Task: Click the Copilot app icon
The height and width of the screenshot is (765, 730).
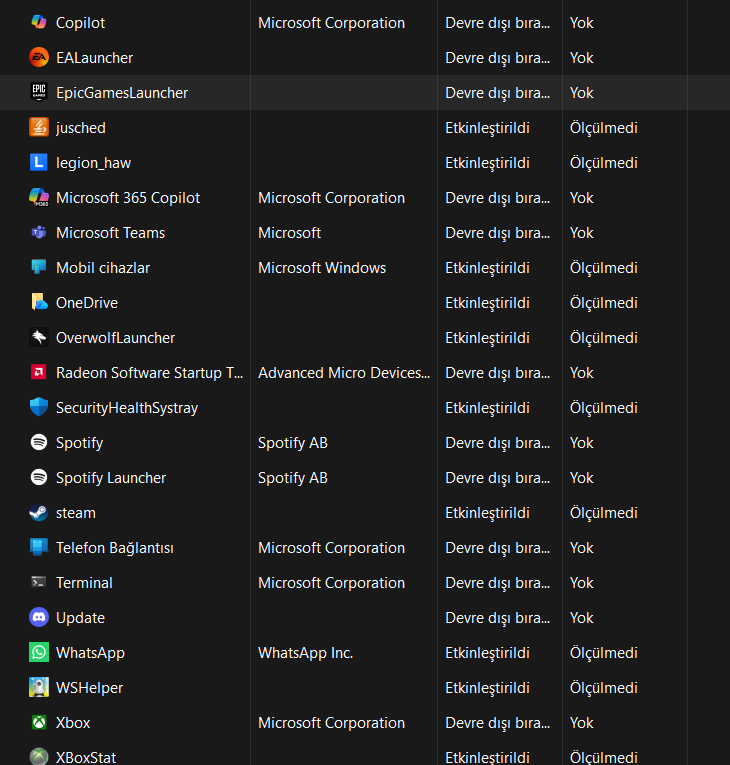Action: [39, 22]
